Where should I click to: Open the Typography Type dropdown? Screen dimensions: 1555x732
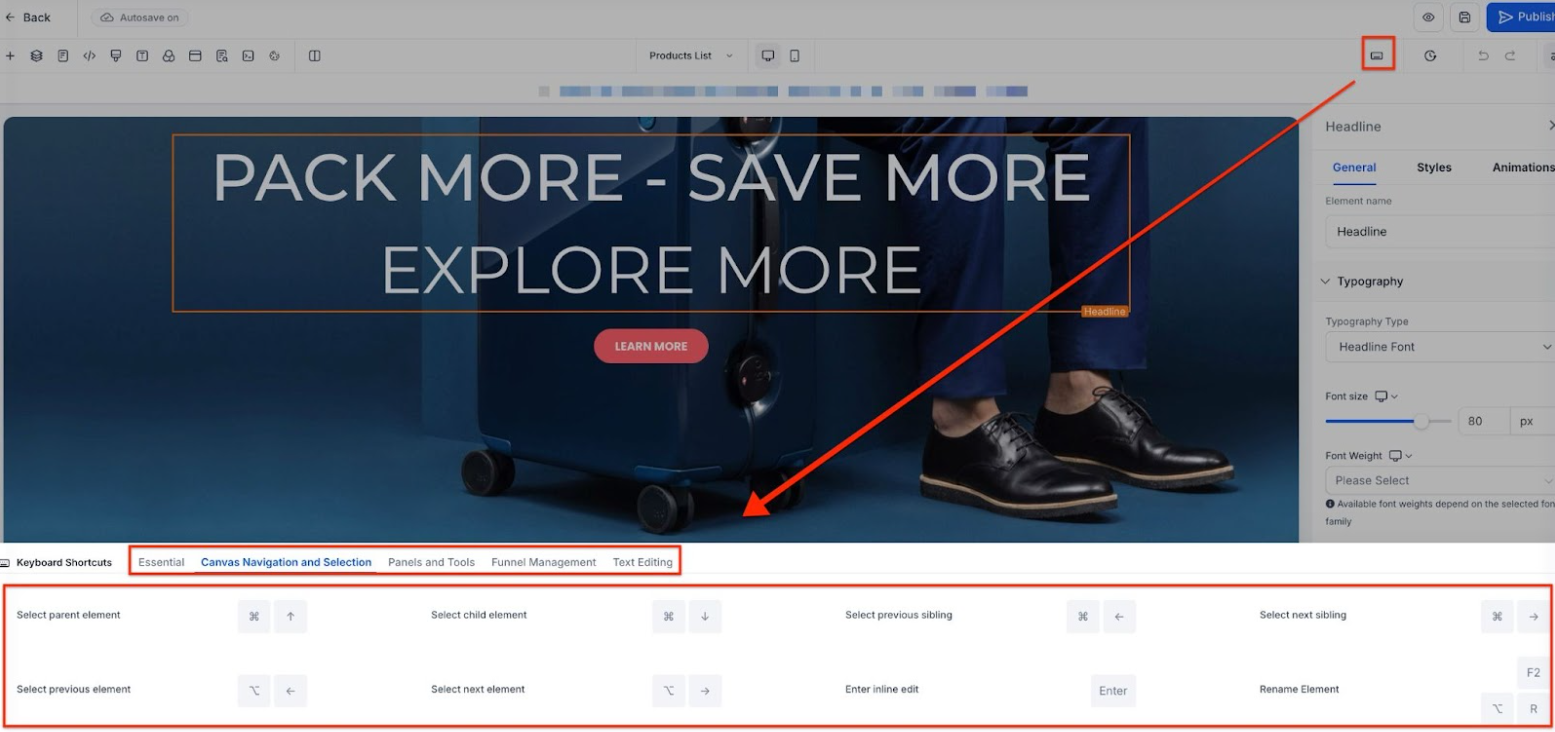(x=1438, y=347)
